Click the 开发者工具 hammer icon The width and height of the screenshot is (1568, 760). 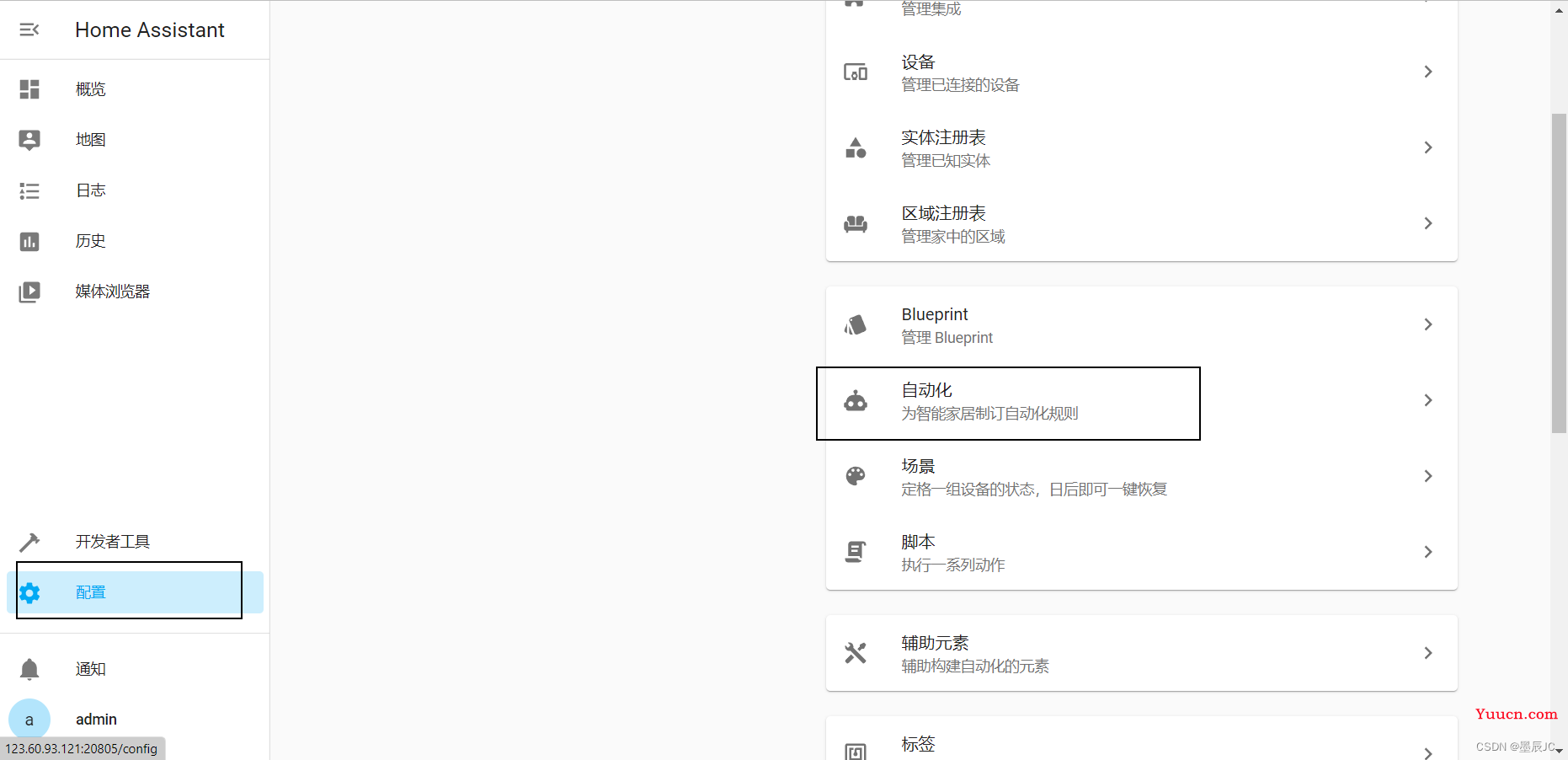pos(29,542)
